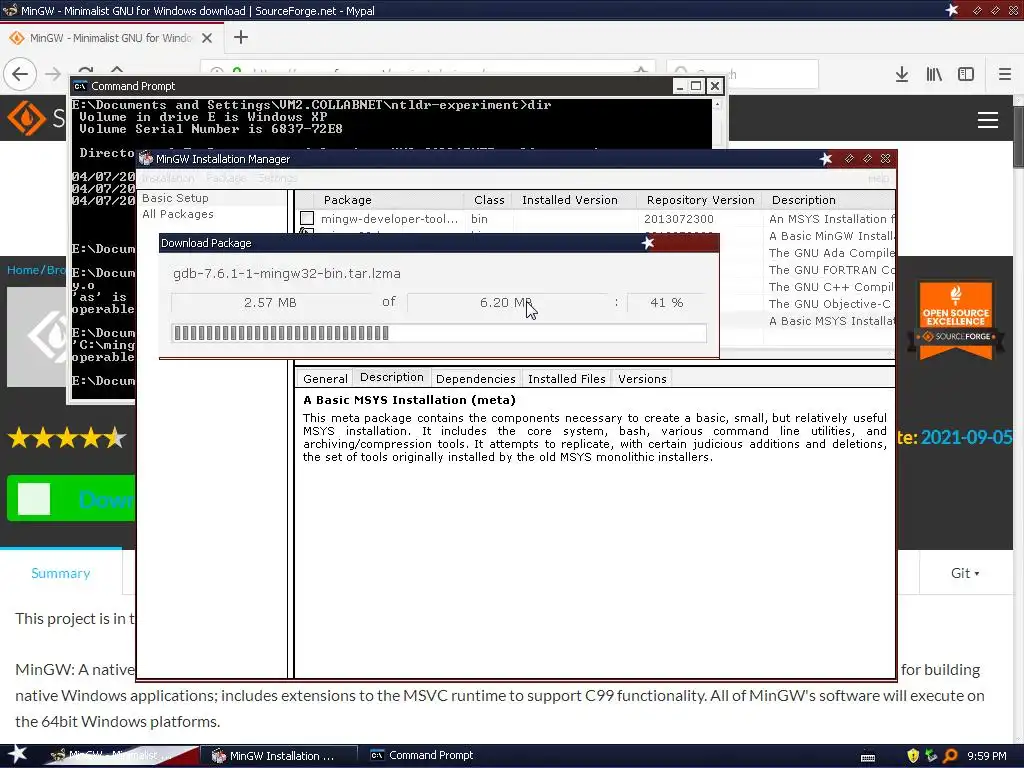Close the MinGW SourceForge browser tab
This screenshot has width=1024, height=768.
click(x=207, y=38)
